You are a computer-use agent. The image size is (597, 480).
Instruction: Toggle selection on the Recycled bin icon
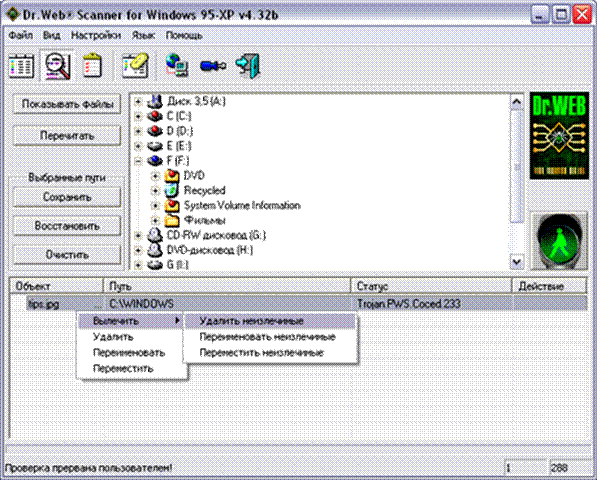pos(172,190)
